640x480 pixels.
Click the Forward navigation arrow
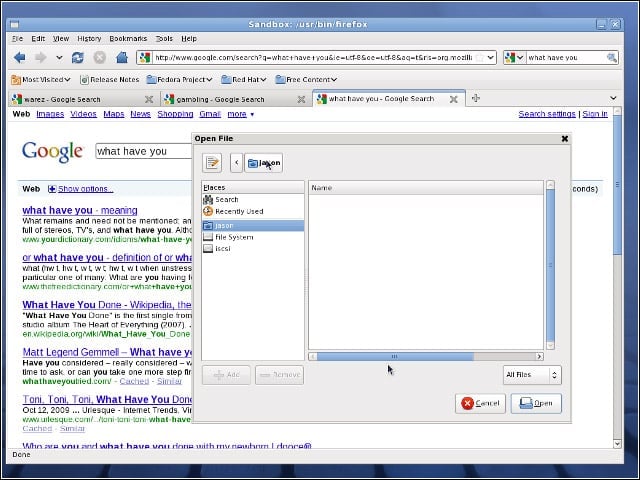click(40, 58)
